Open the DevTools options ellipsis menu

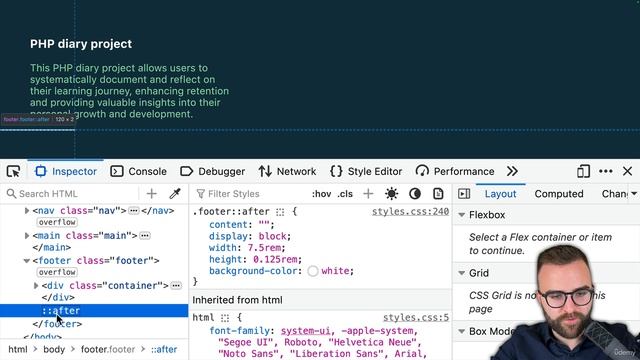(606, 171)
